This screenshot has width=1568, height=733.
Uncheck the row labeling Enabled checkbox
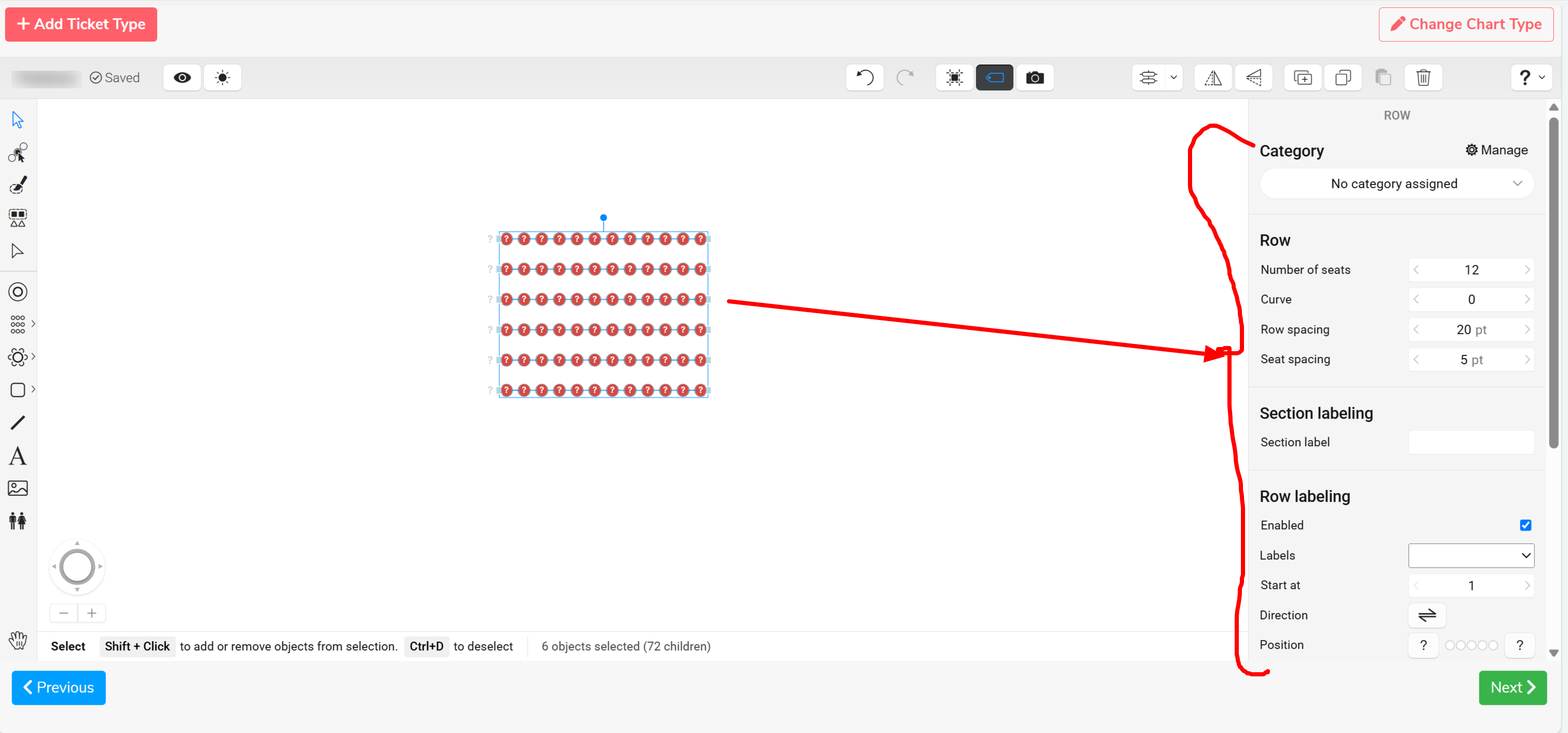point(1525,525)
